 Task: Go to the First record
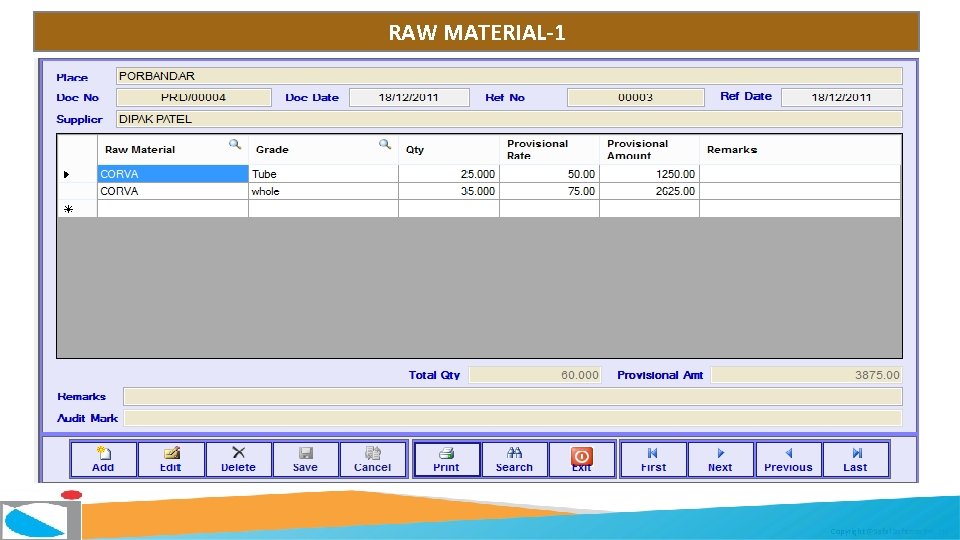[653, 459]
